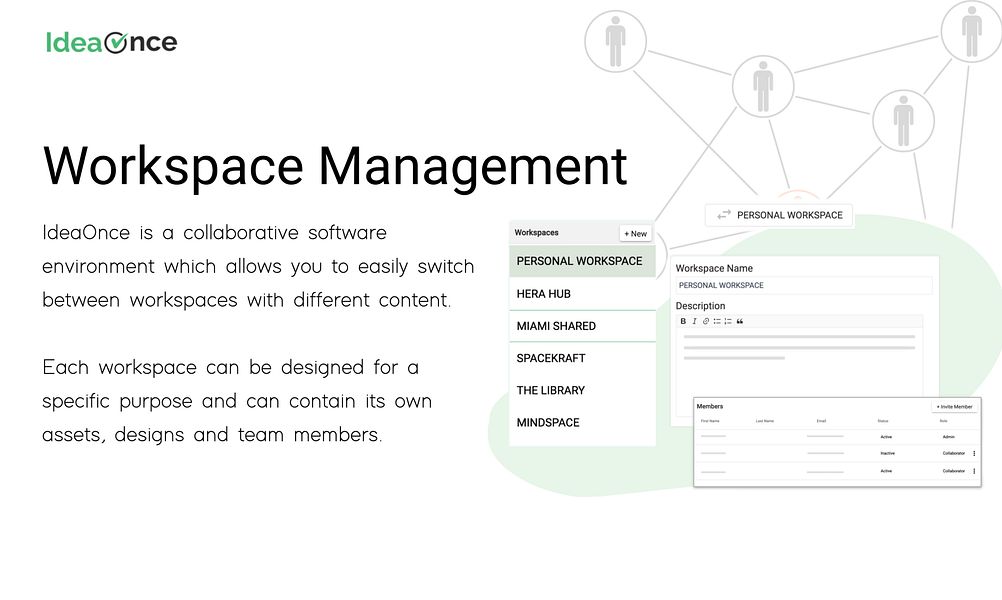Create a workspace with the + New button

(635, 234)
